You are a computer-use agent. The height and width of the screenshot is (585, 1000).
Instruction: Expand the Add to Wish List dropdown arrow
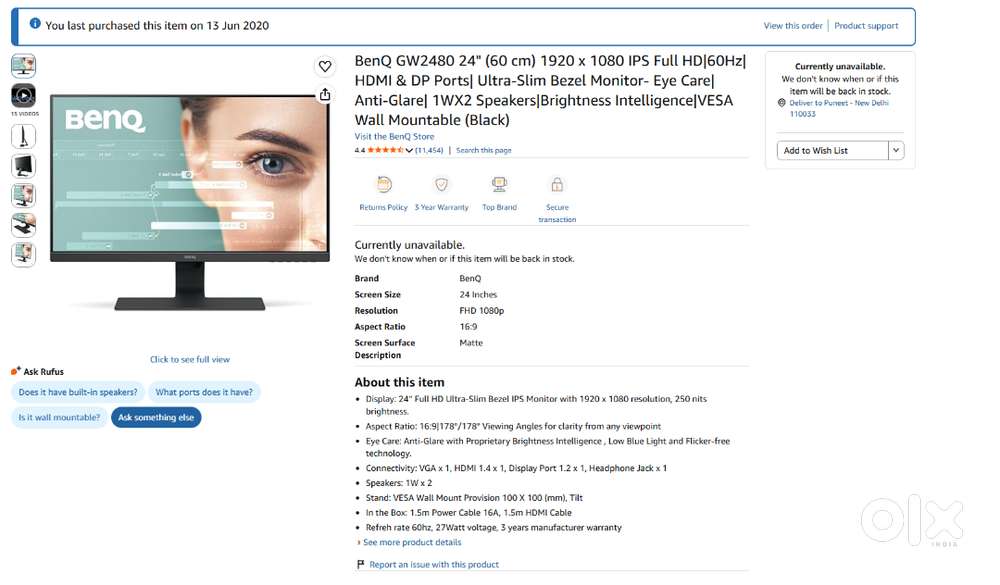point(896,151)
